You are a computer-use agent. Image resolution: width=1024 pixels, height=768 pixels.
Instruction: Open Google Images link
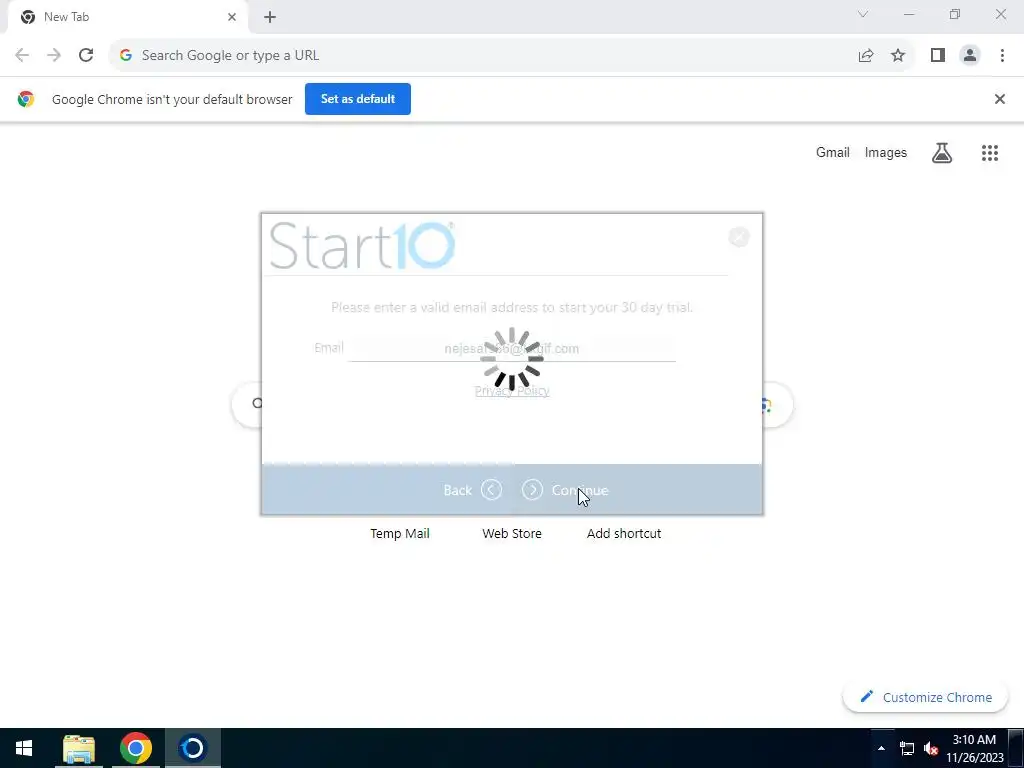click(x=886, y=152)
